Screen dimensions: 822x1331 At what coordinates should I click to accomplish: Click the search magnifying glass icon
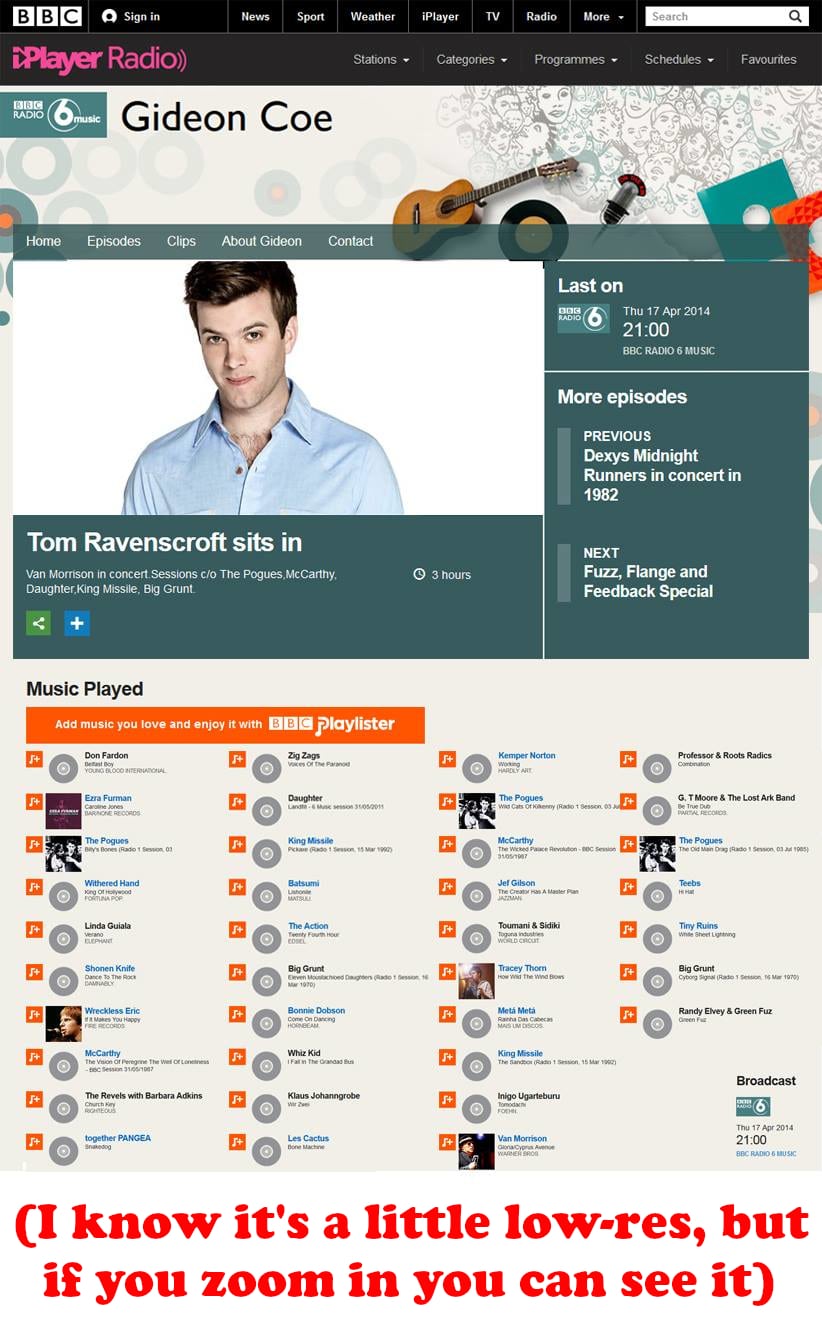point(795,16)
